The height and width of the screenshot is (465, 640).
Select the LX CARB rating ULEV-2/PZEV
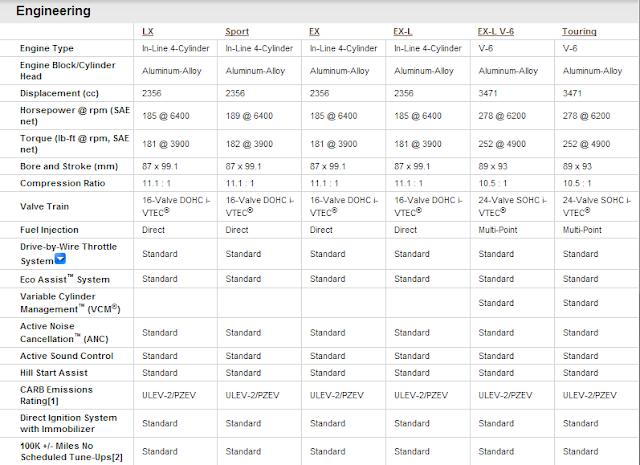pos(169,395)
